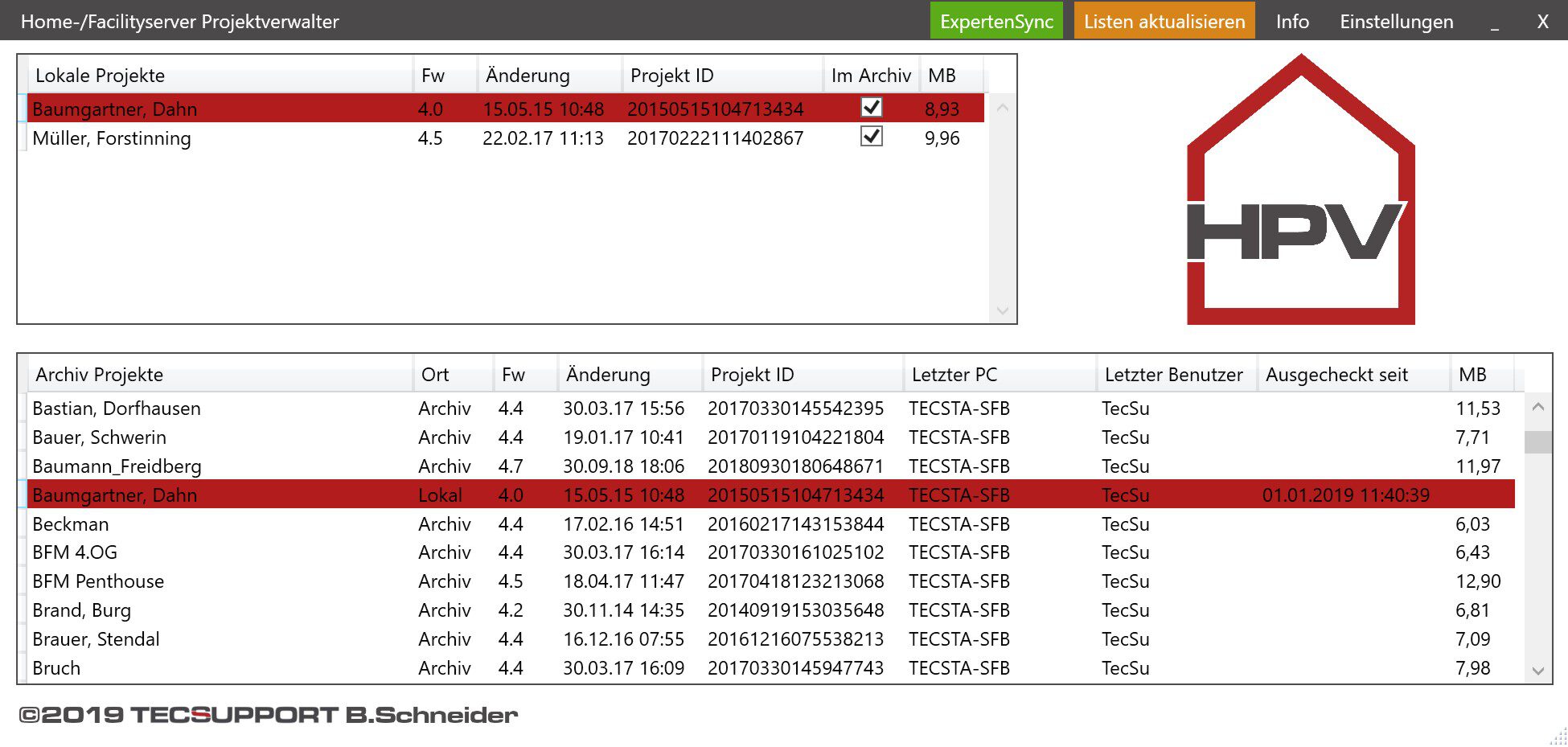The image size is (1568, 747).
Task: Select archive project Brauer, Stendal
Action: click(771, 639)
